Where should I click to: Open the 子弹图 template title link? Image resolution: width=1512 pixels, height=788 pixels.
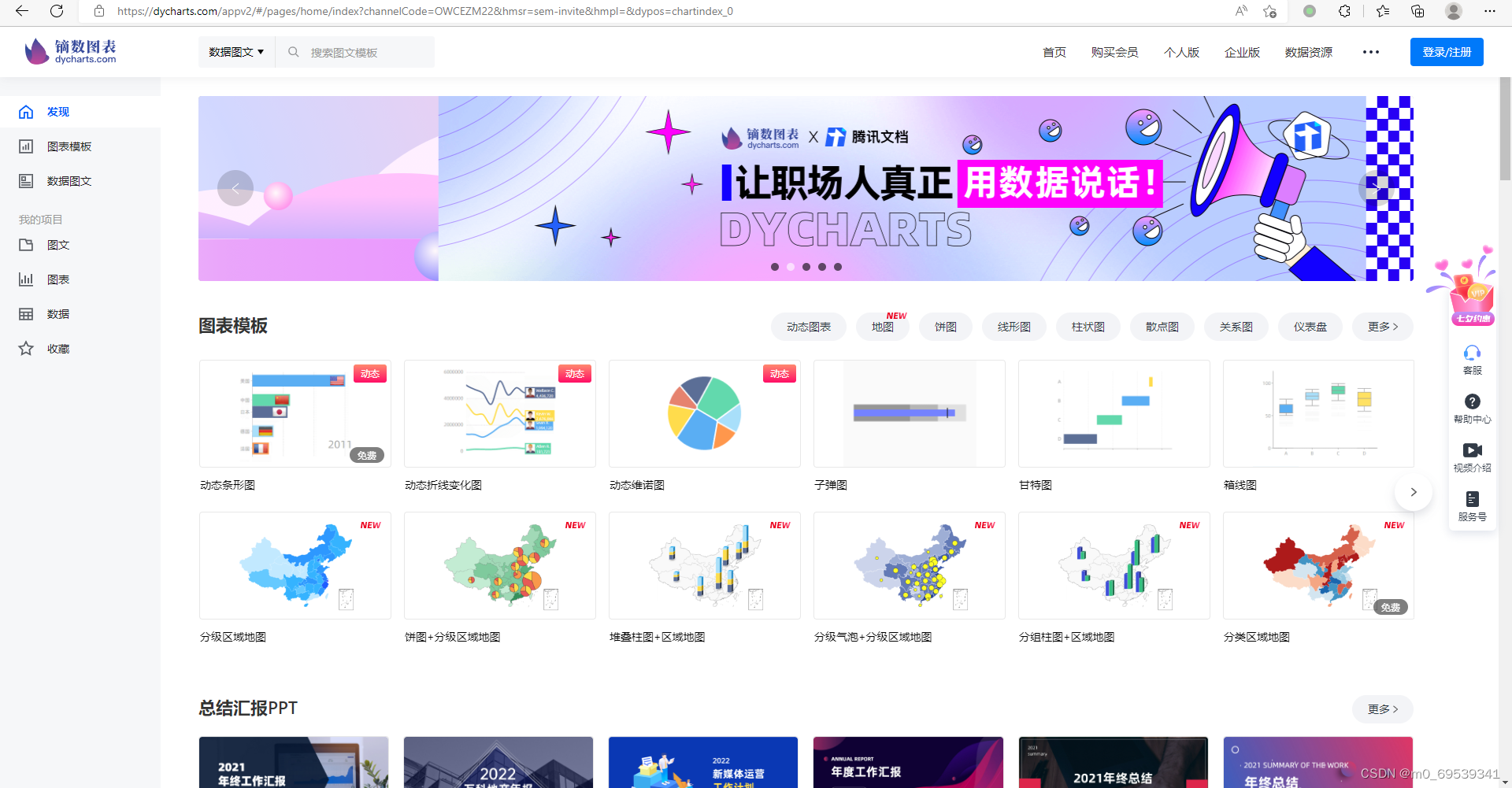[831, 485]
